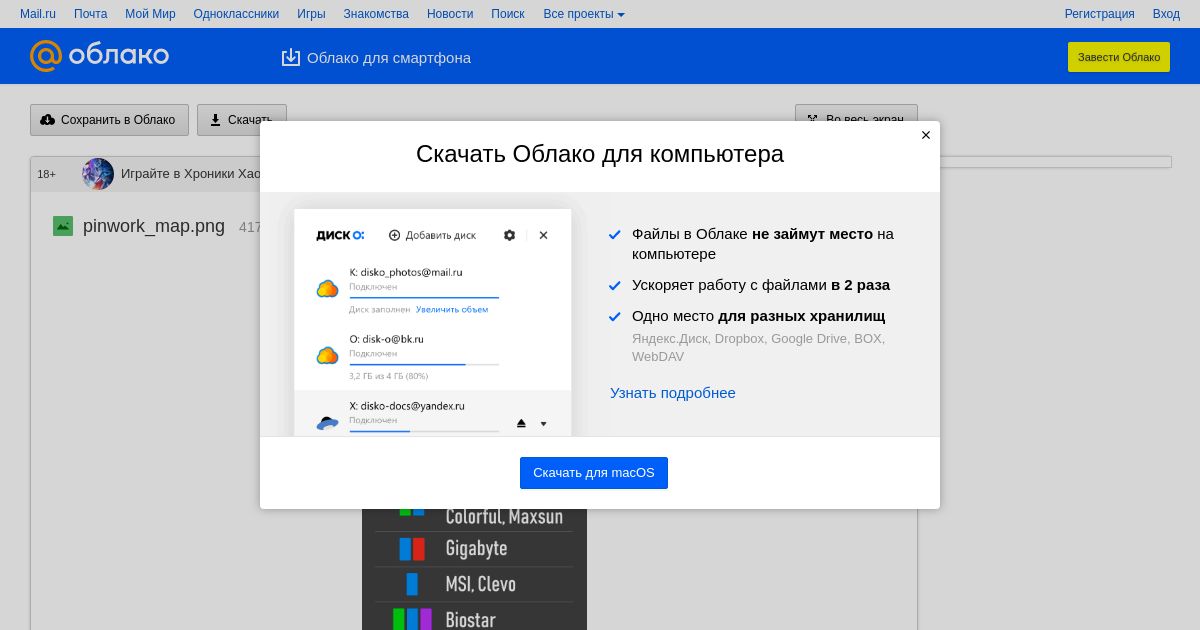Open the Игры top link
The image size is (1200, 630).
pos(311,14)
